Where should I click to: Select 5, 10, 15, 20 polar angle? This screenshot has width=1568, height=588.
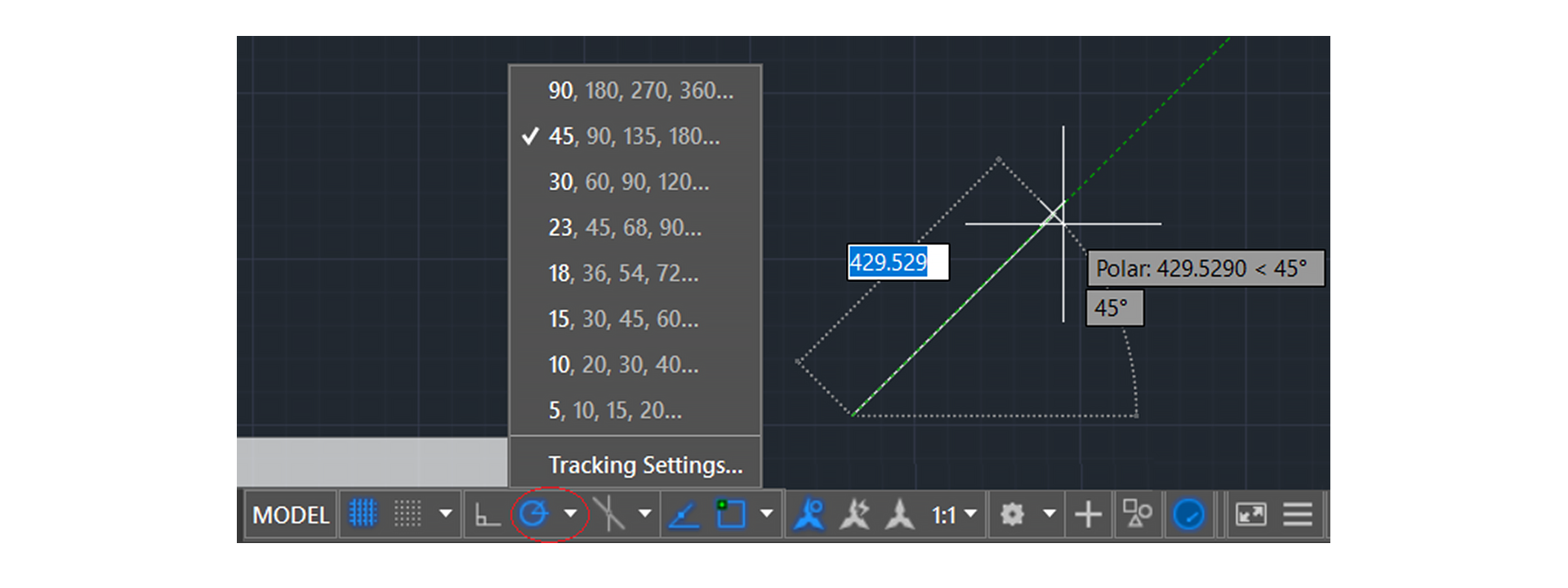(635, 410)
